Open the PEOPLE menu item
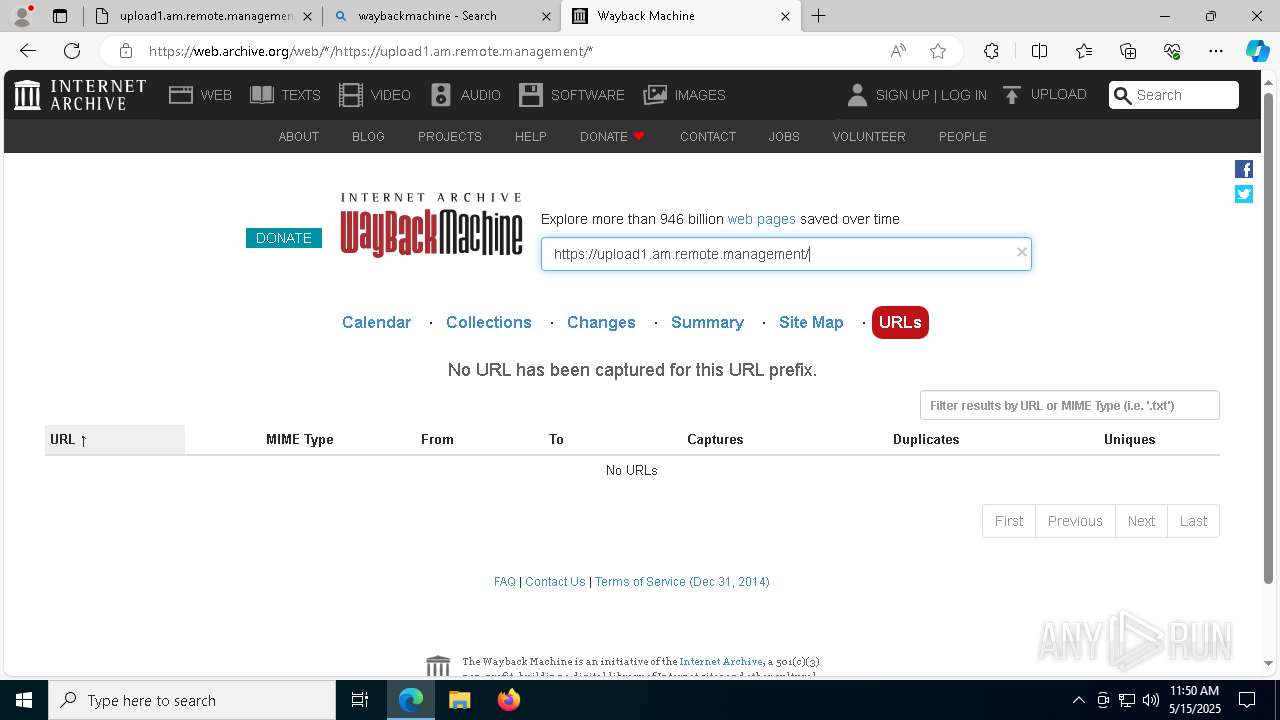Screen dimensions: 1280x720 (963, 136)
